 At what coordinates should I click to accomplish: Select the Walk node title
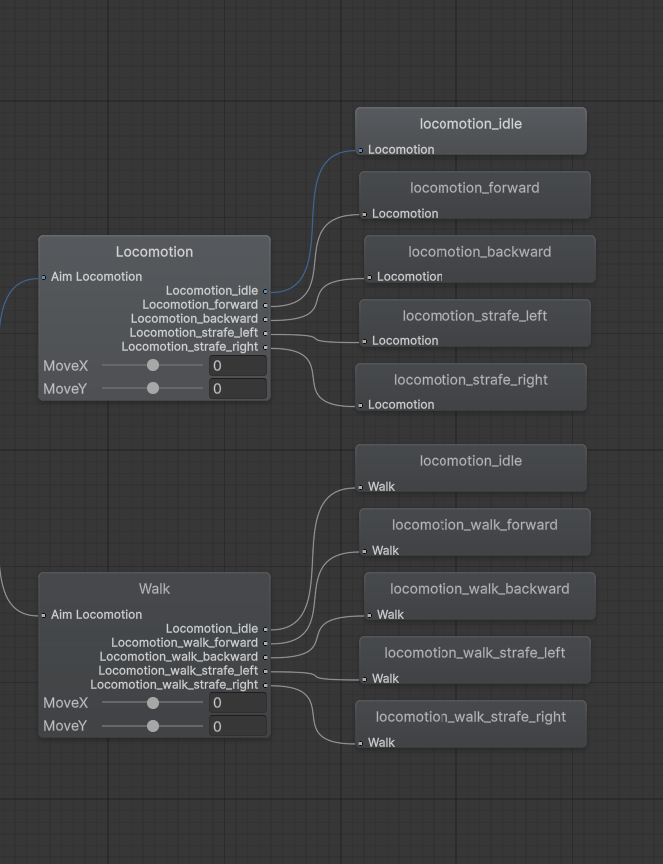pos(154,589)
